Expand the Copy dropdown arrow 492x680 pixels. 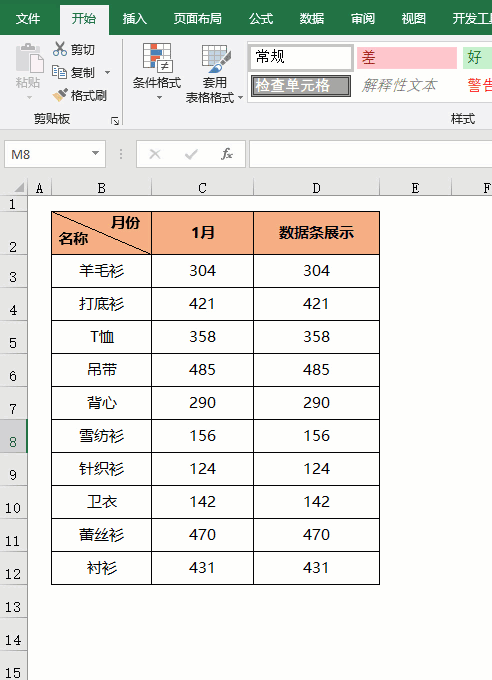[x=107, y=72]
